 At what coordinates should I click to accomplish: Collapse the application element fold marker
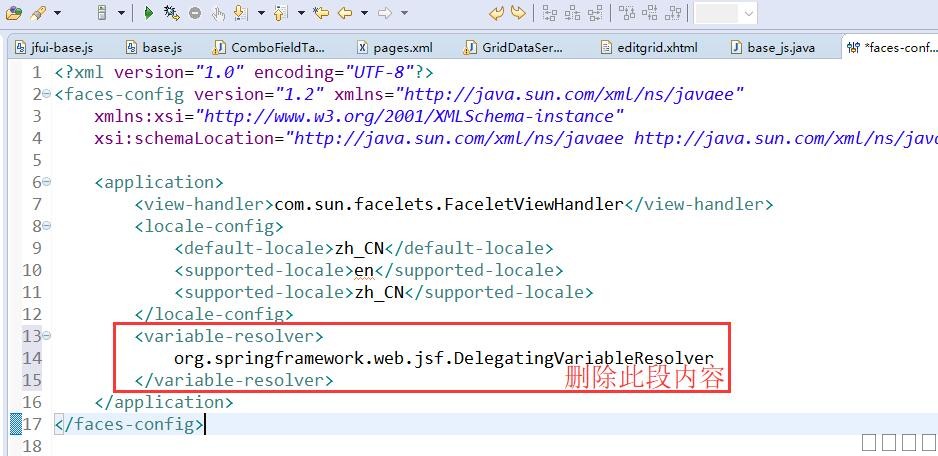(47, 182)
